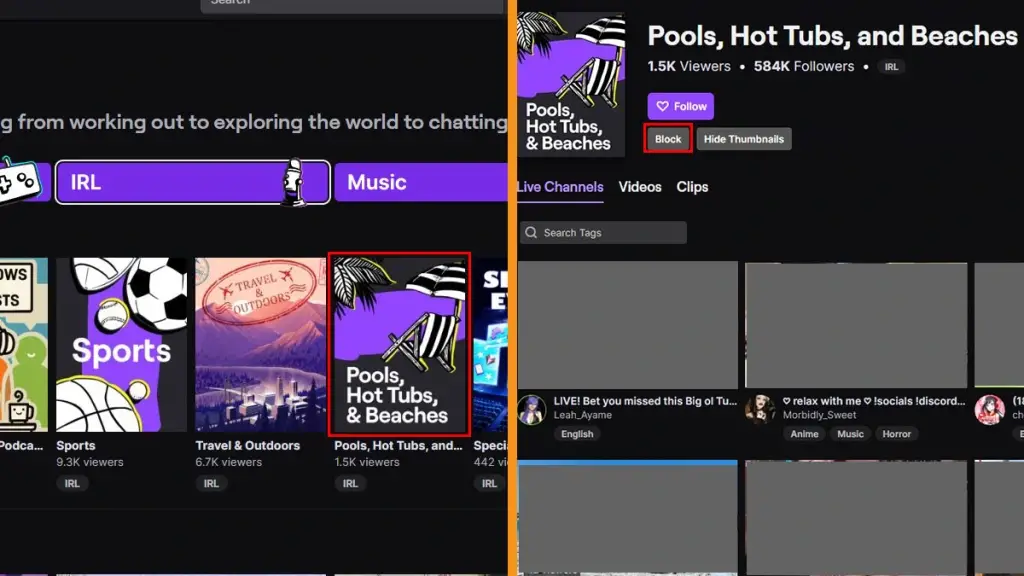Click the Sports category title link
The image size is (1024, 576).
(76, 445)
